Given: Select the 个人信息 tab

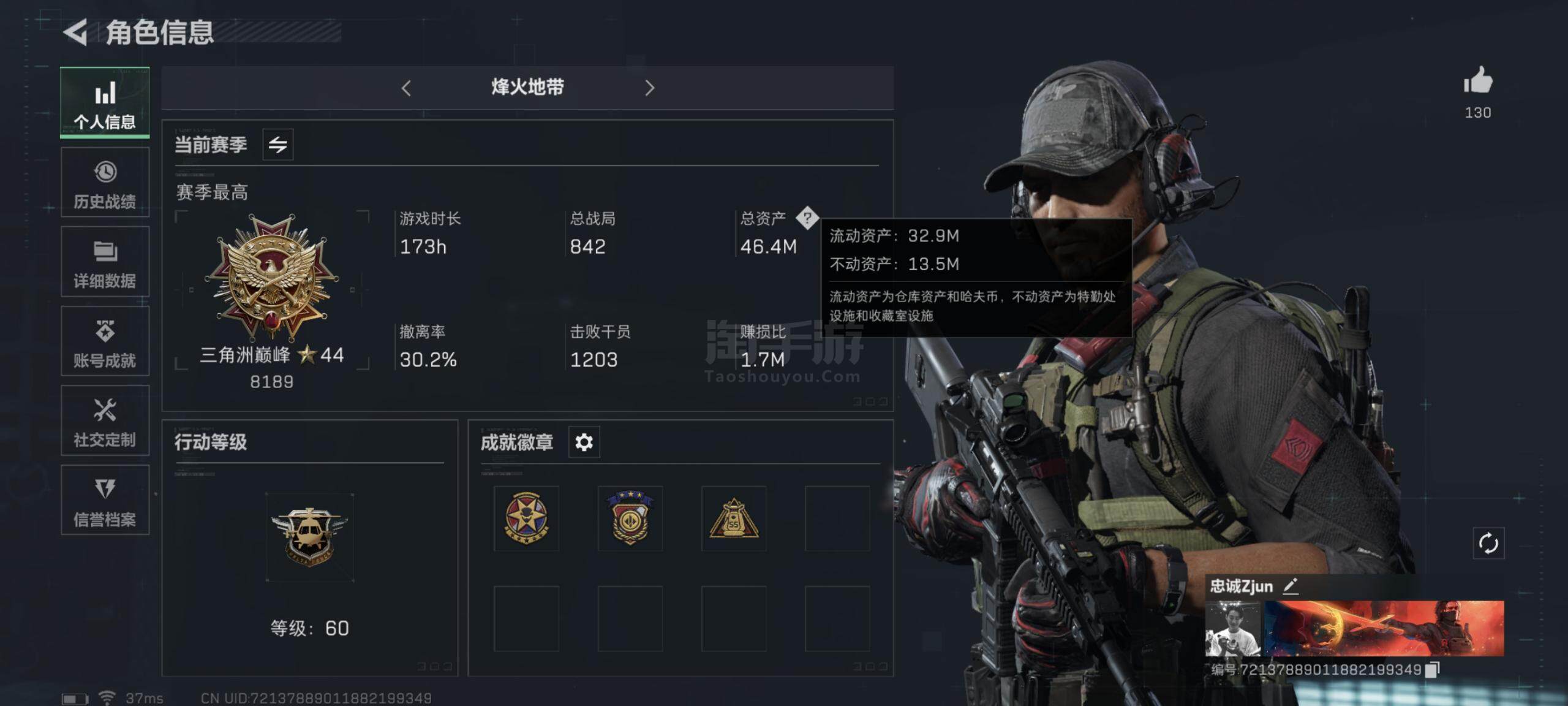Looking at the screenshot, I should [105, 102].
